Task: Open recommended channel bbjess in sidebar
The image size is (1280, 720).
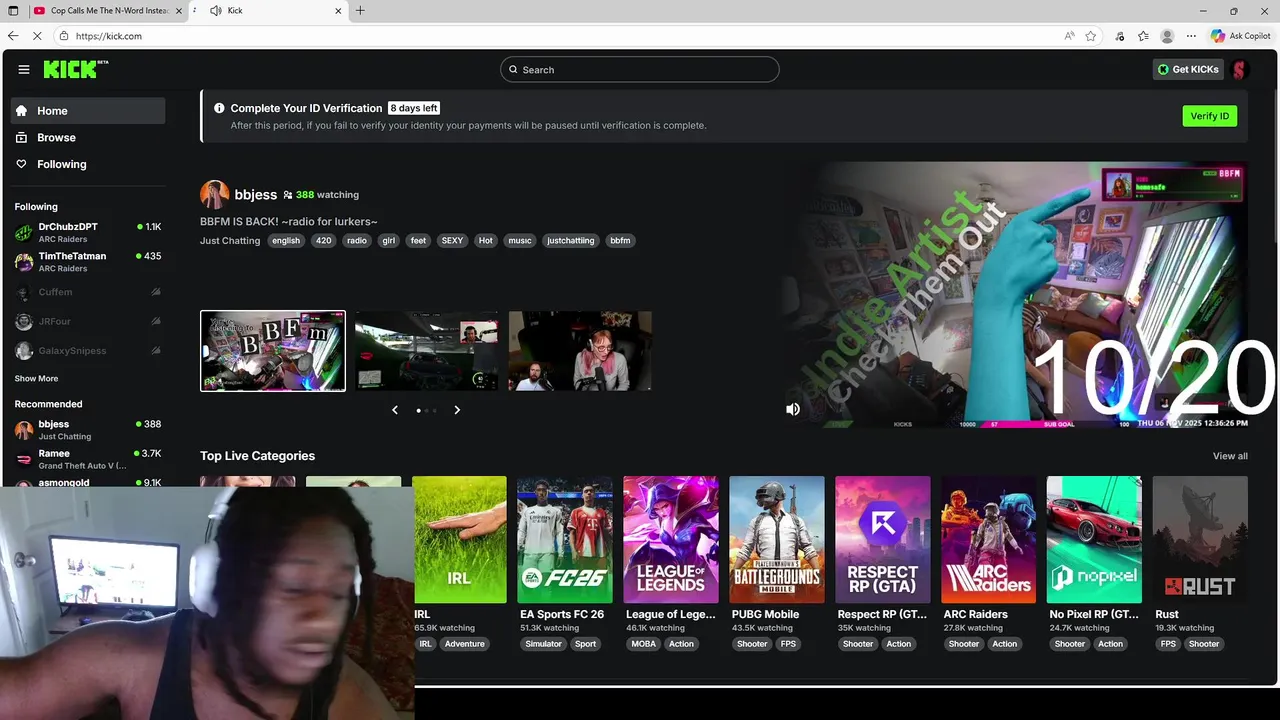Action: (88, 430)
